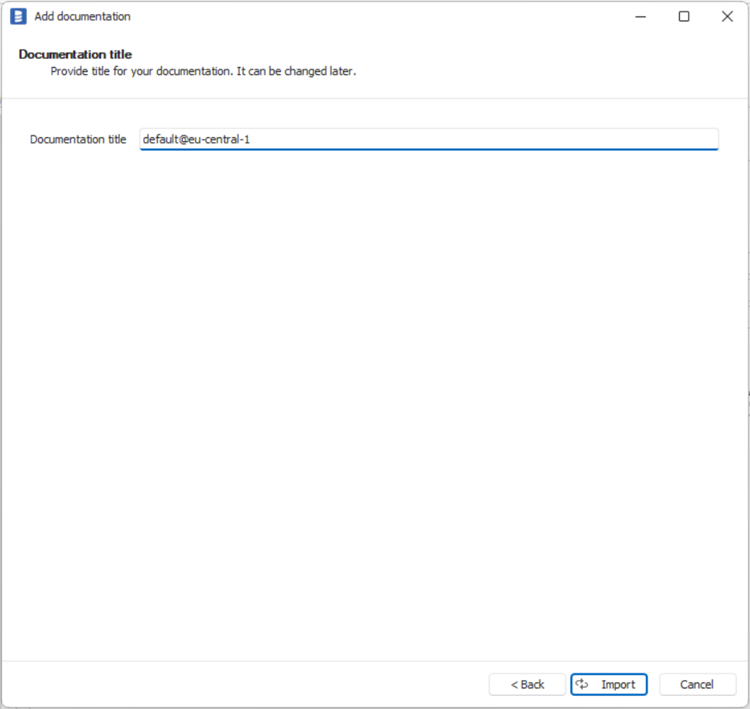Go back with the < Back button
The width and height of the screenshot is (750, 709).
click(x=527, y=684)
